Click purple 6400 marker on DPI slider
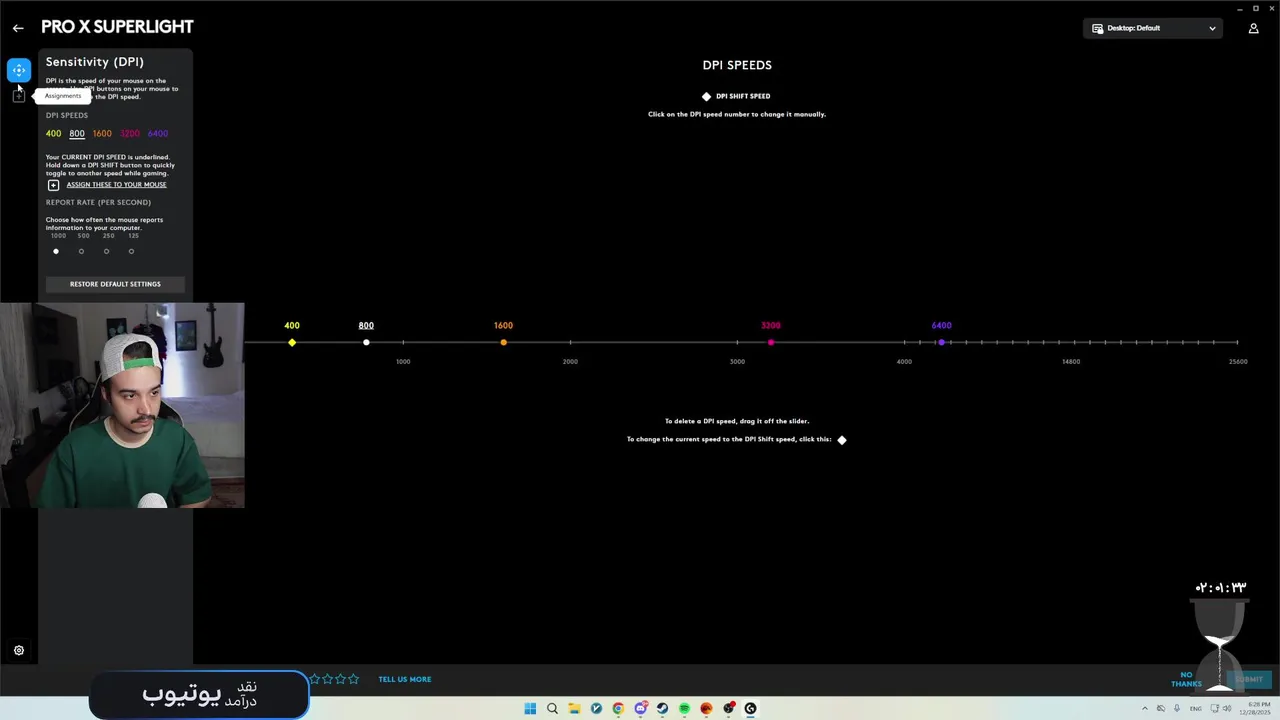1280x720 pixels. point(941,343)
